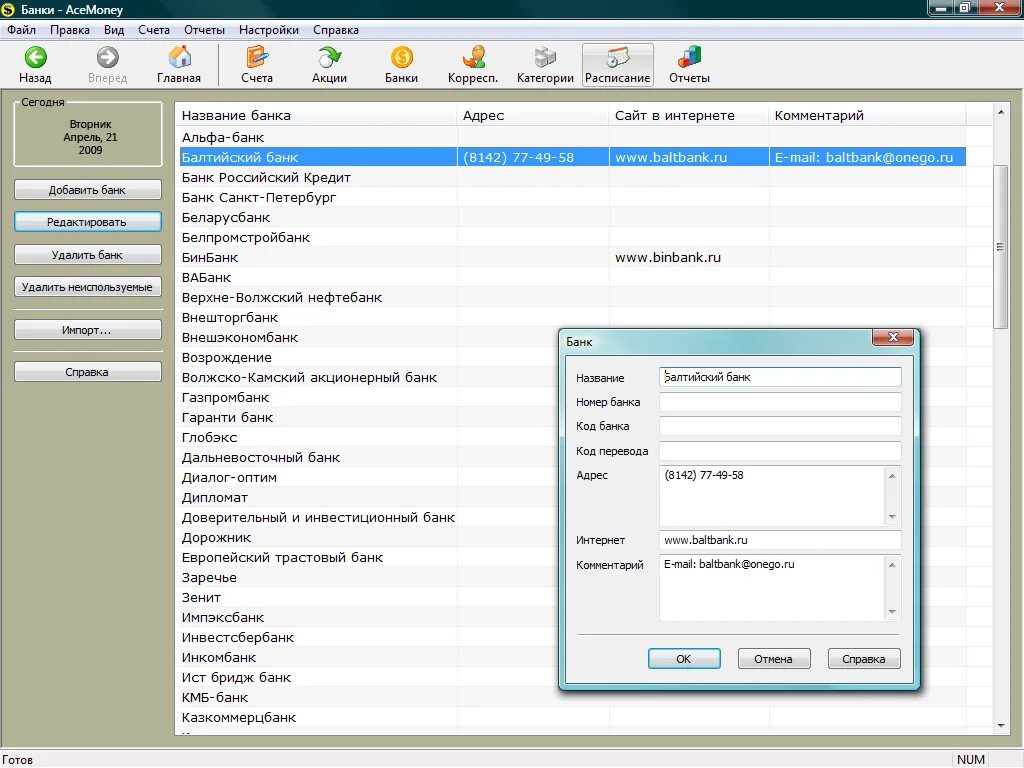Select the Банк Санкт-Петербург row
The width and height of the screenshot is (1024, 768).
[573, 197]
